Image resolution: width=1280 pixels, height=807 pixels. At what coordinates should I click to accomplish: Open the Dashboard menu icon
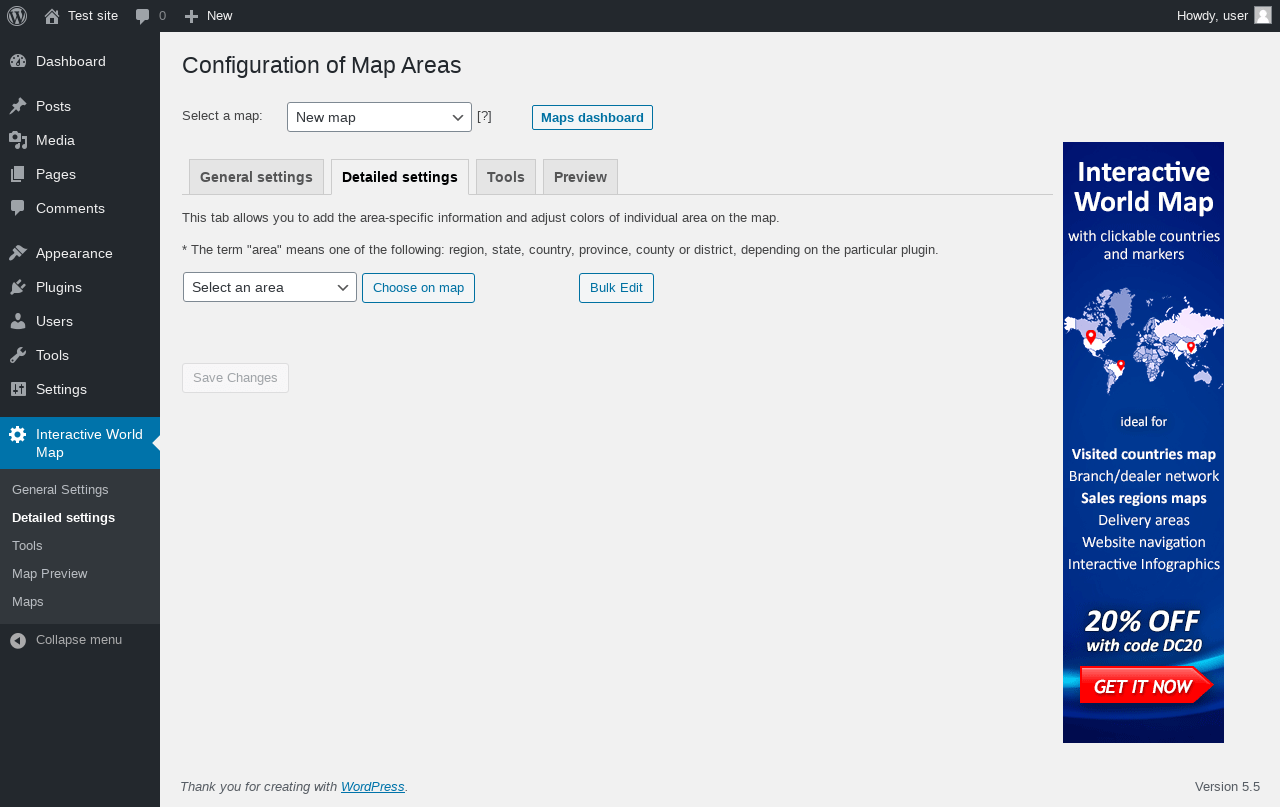coord(18,61)
